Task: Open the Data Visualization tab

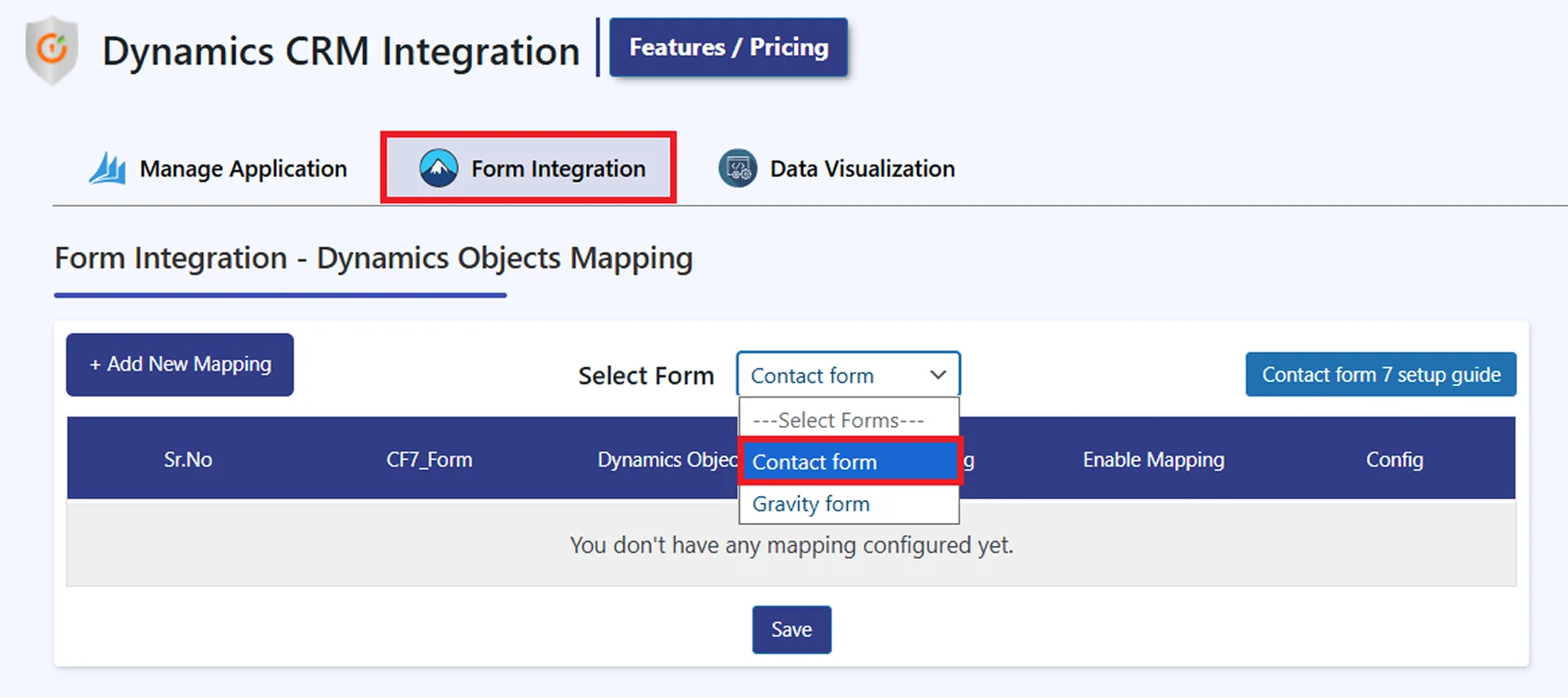Action: (x=836, y=168)
